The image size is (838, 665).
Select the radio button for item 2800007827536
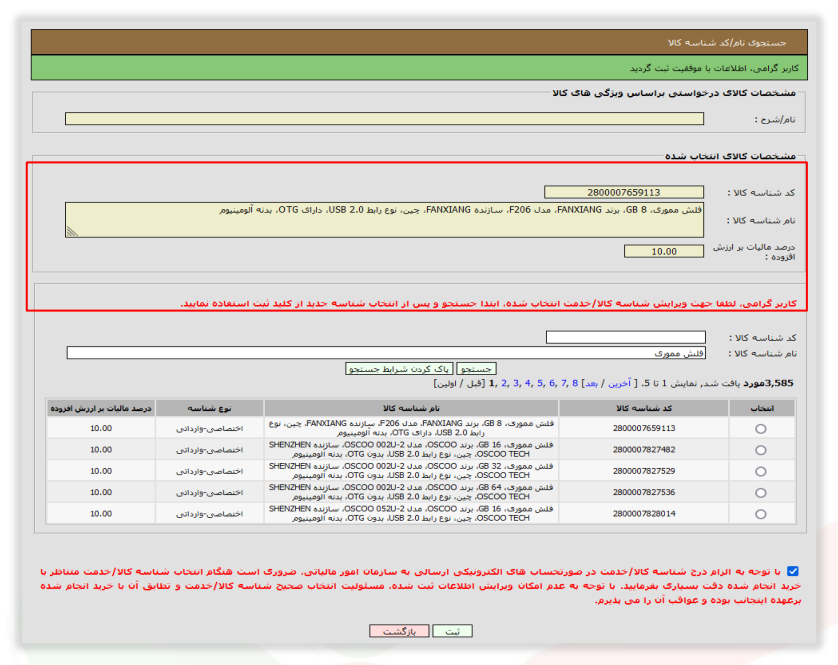point(761,493)
